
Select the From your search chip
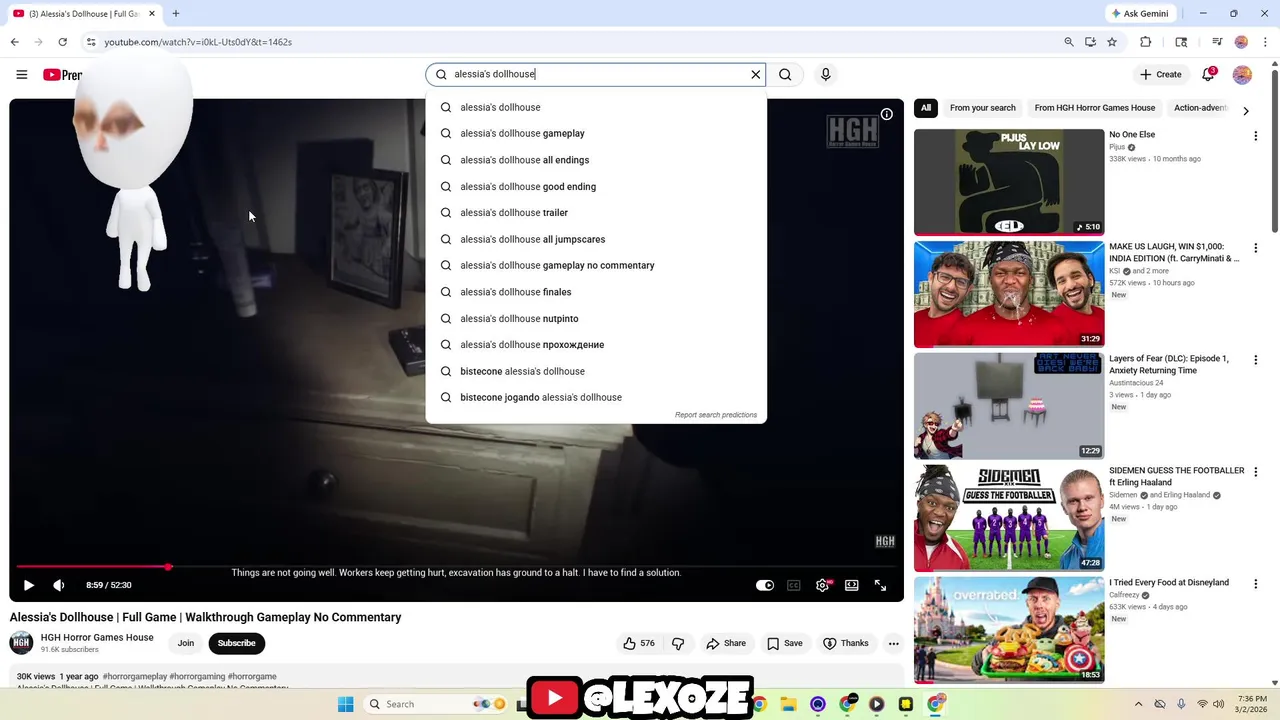pyautogui.click(x=983, y=108)
